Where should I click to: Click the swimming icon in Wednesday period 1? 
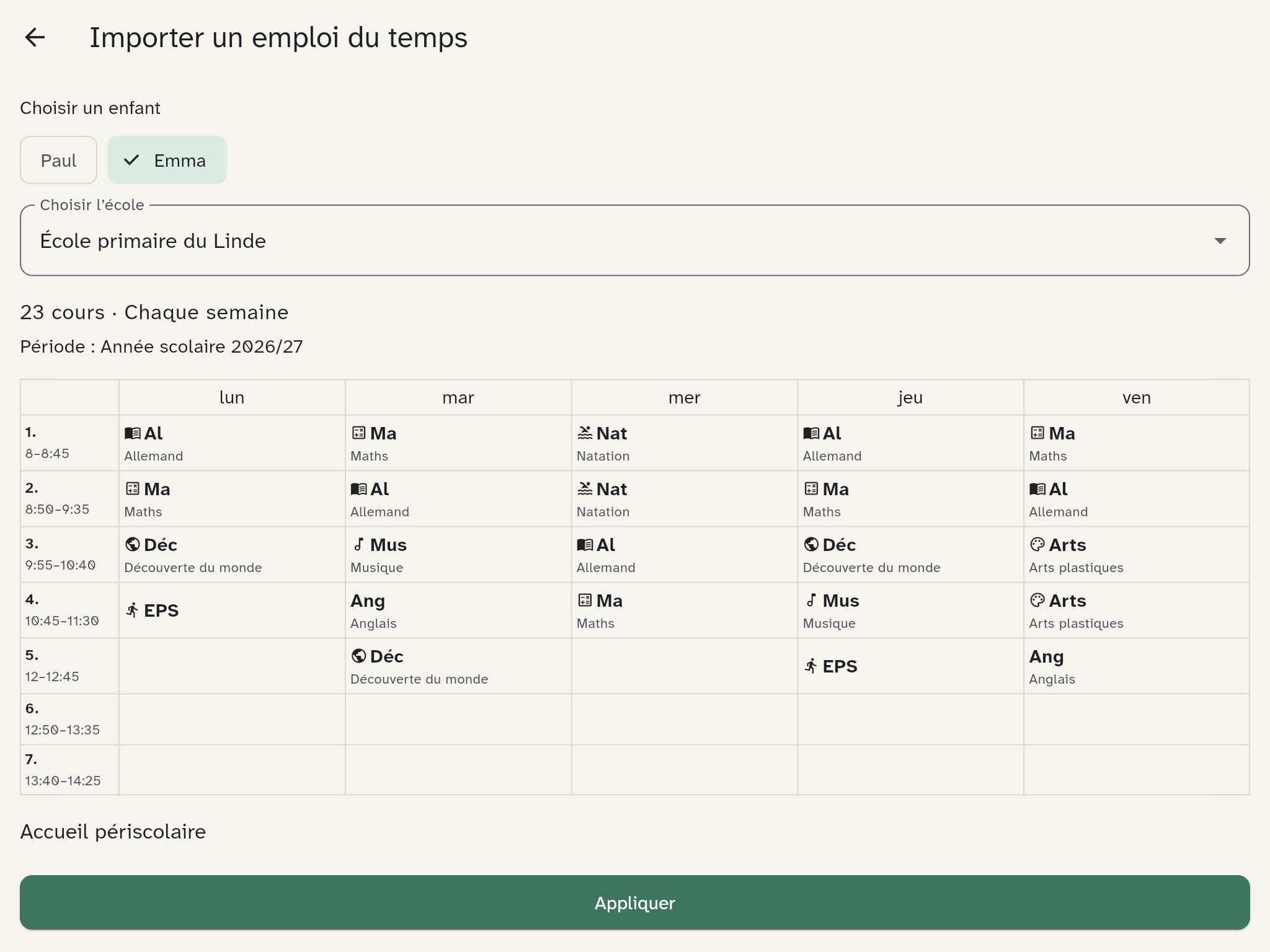click(585, 433)
